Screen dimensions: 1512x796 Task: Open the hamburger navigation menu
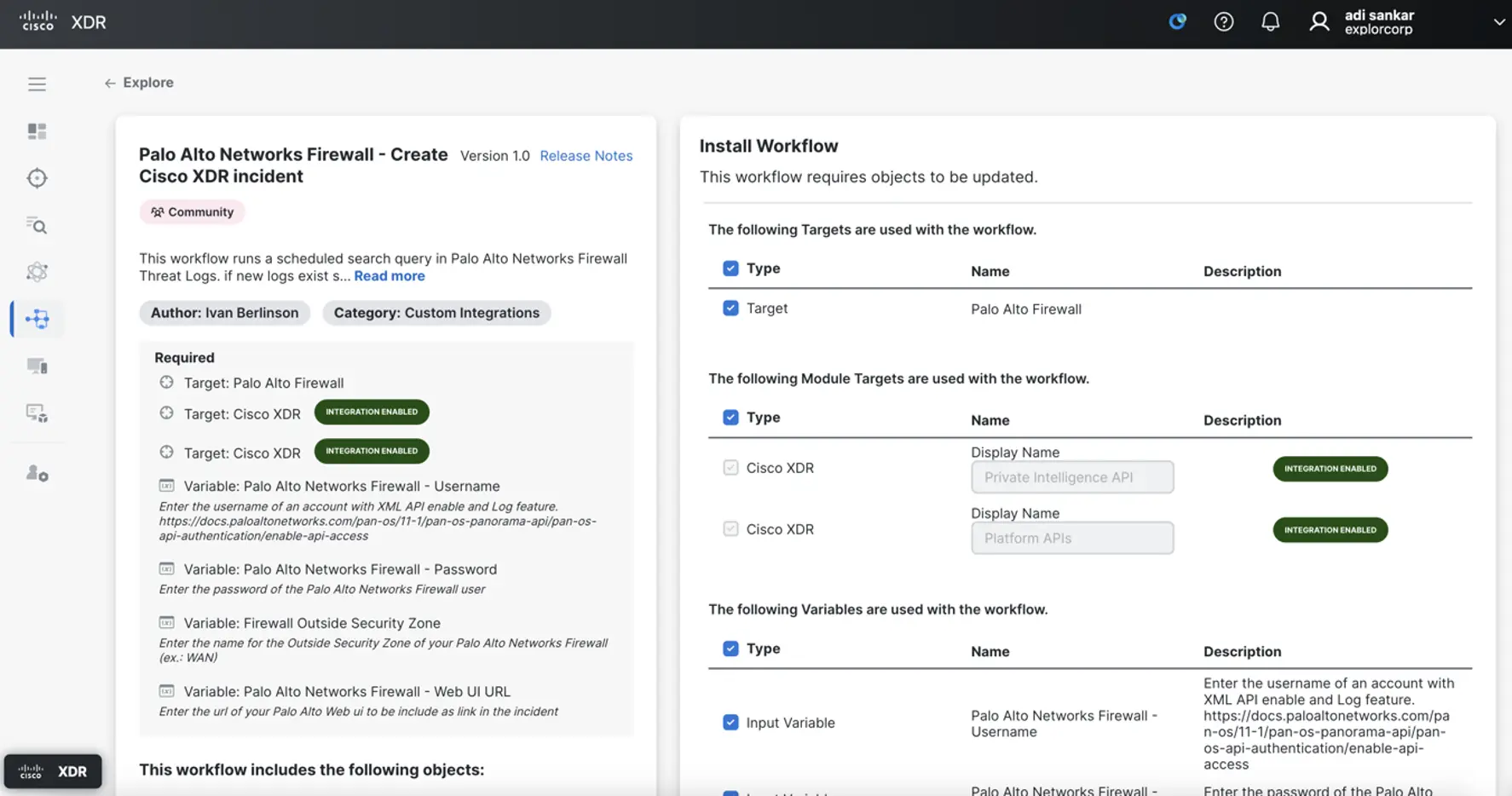coord(37,84)
